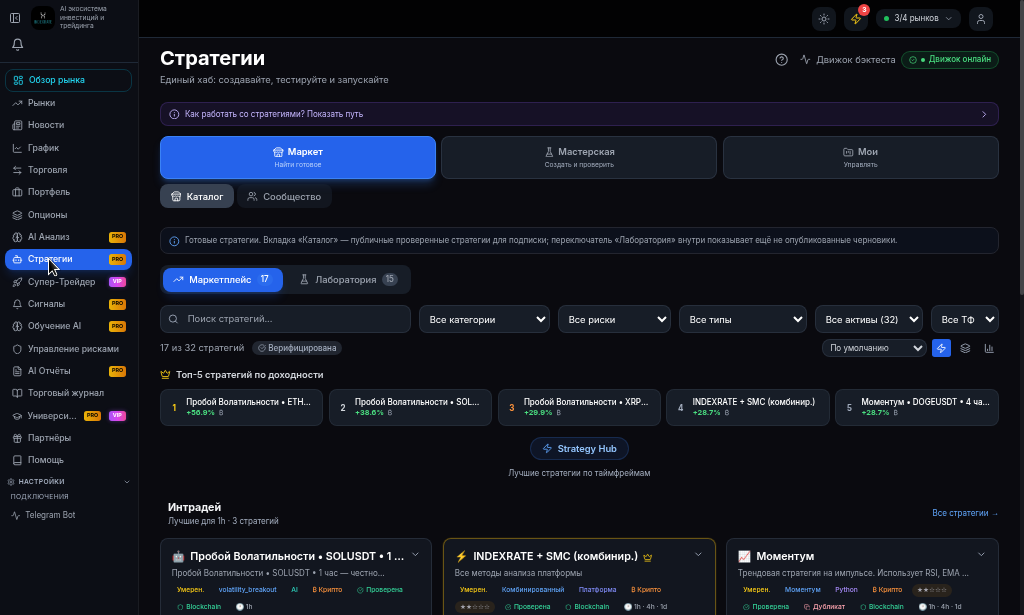Open the Все категории dropdown
1024x615 pixels.
[484, 319]
